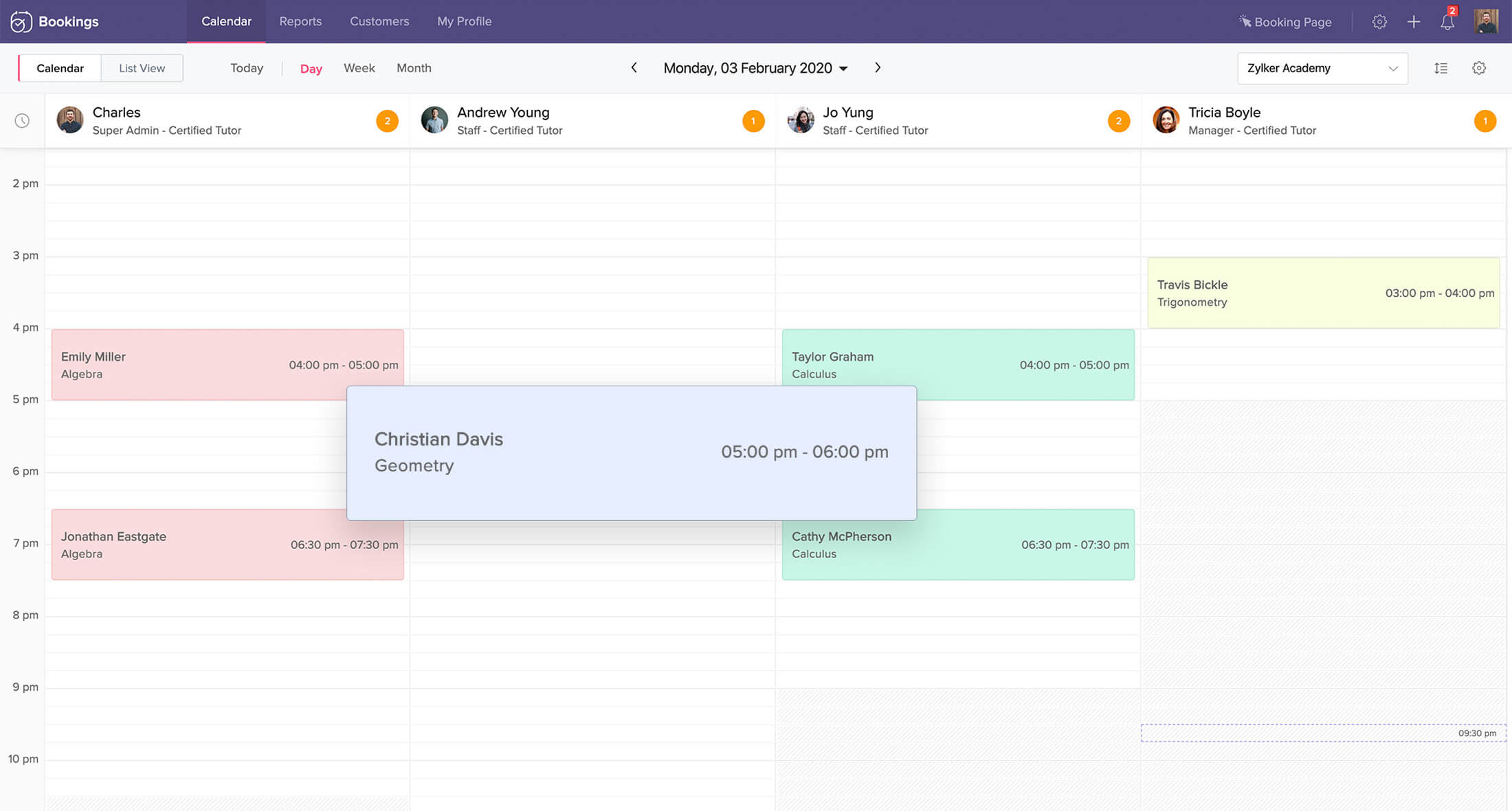The height and width of the screenshot is (811, 1512).
Task: Click the Customers menu item
Action: click(380, 21)
